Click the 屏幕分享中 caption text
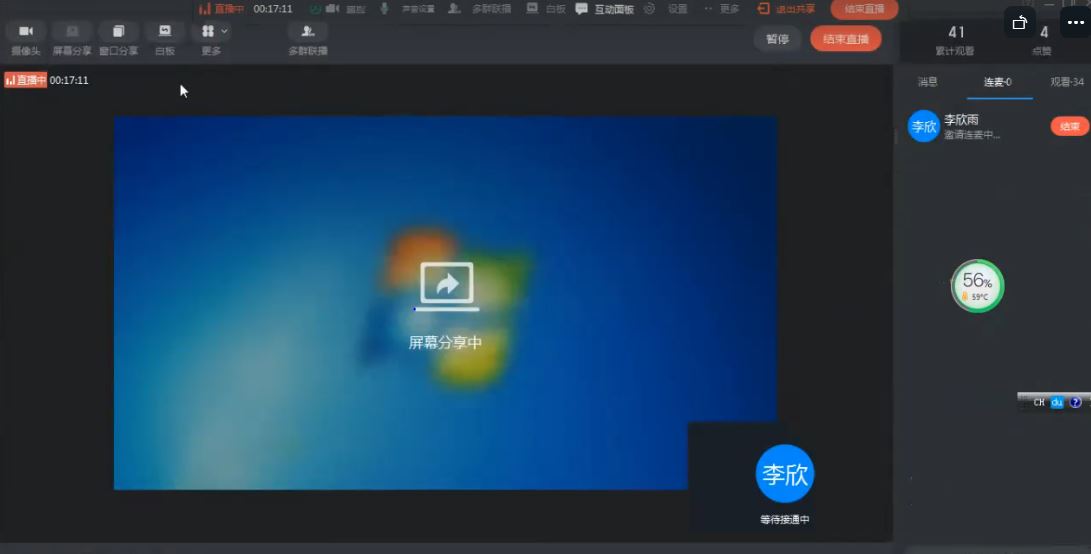 pos(445,342)
